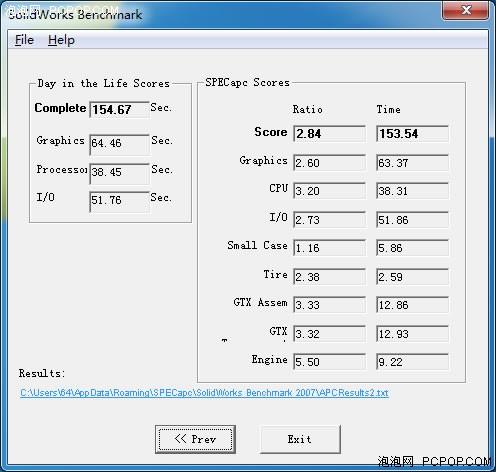
Task: Select the Score time field 153.54
Action: [412, 134]
